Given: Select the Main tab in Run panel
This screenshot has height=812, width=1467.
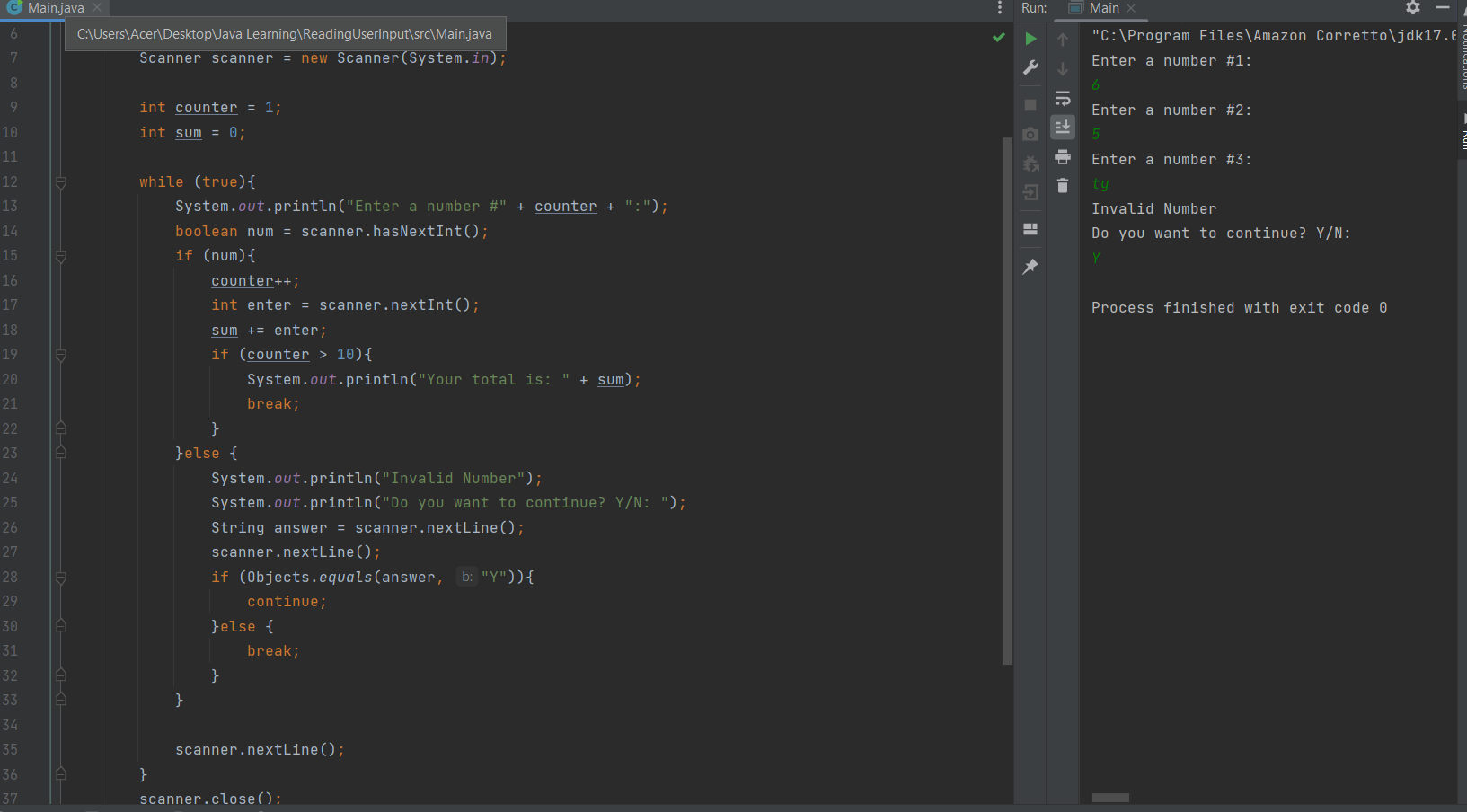Looking at the screenshot, I should pyautogui.click(x=1103, y=8).
